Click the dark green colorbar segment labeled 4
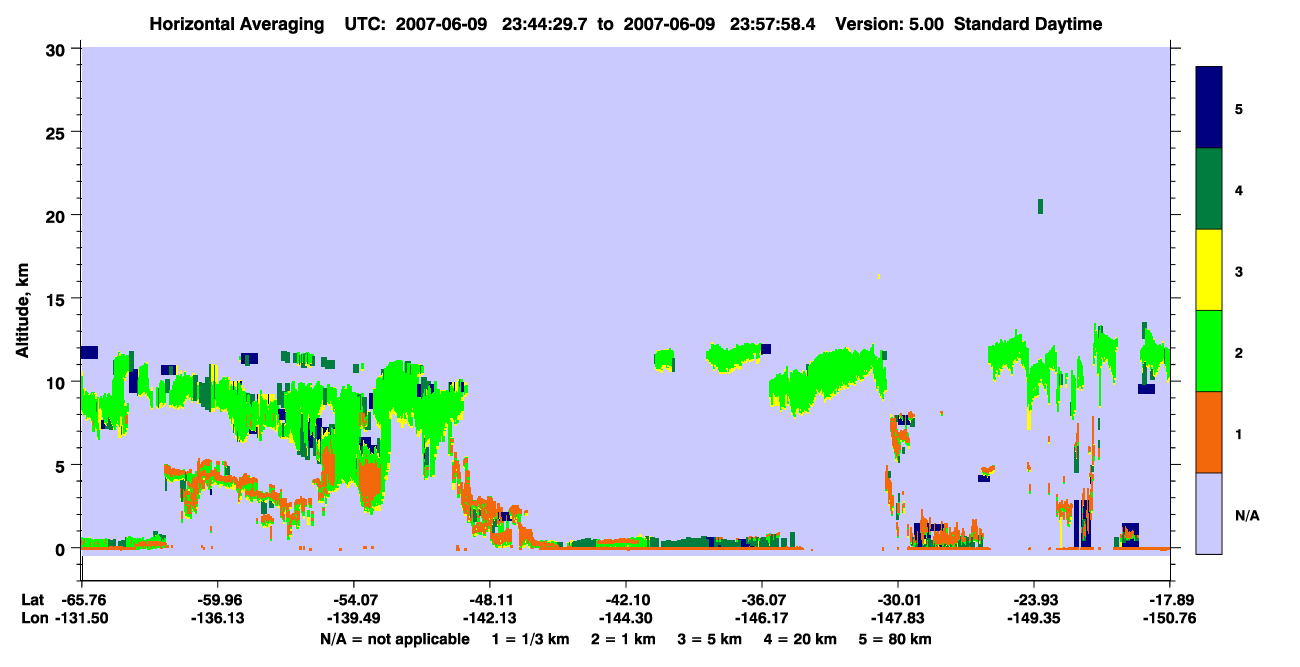1300x667 pixels. tap(1209, 189)
